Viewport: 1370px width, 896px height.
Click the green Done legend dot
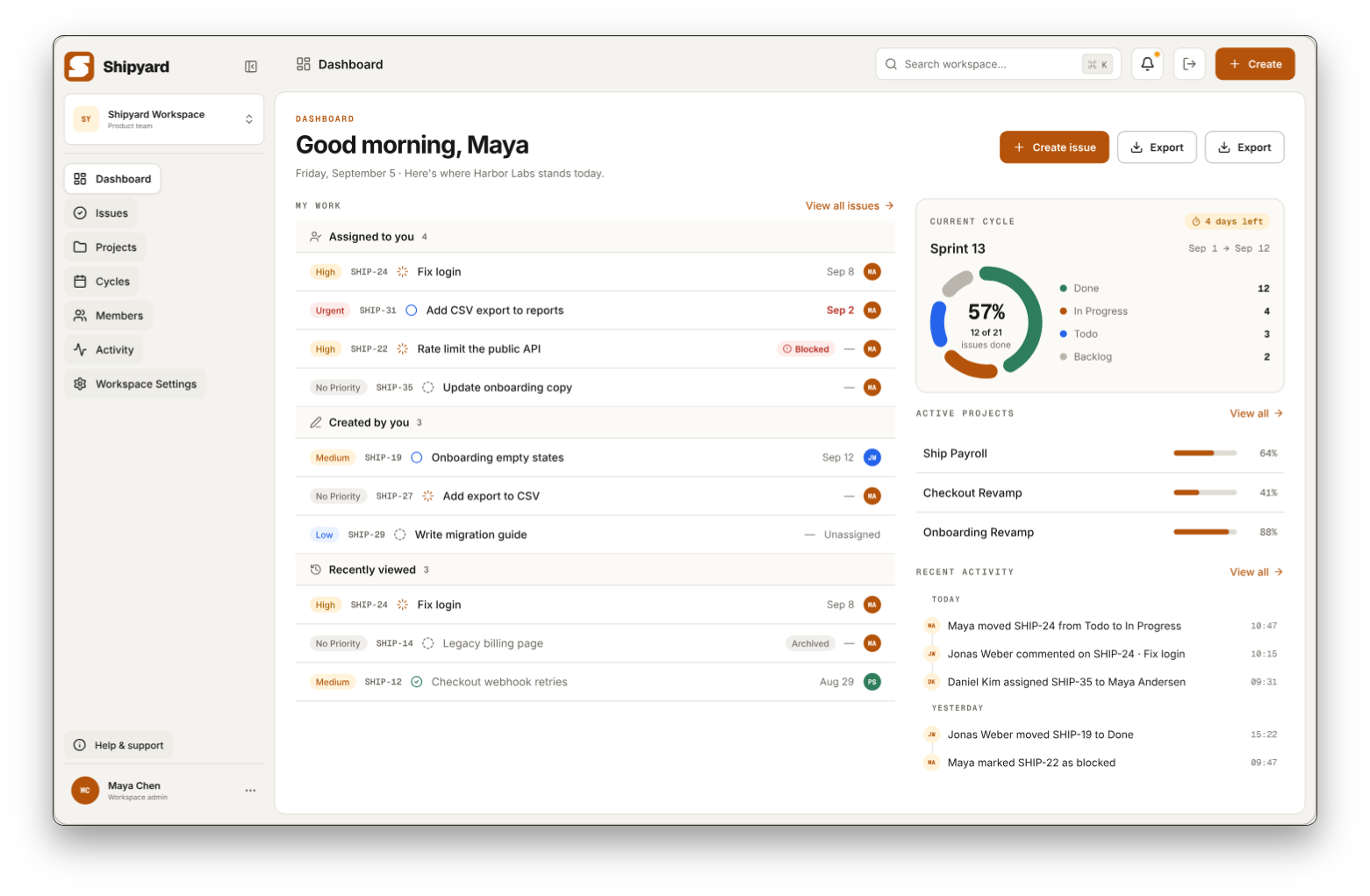(1063, 289)
